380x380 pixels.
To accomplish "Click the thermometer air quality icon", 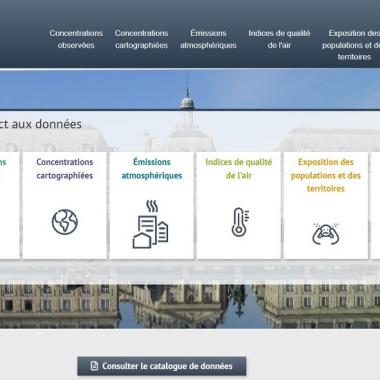I will 240,222.
